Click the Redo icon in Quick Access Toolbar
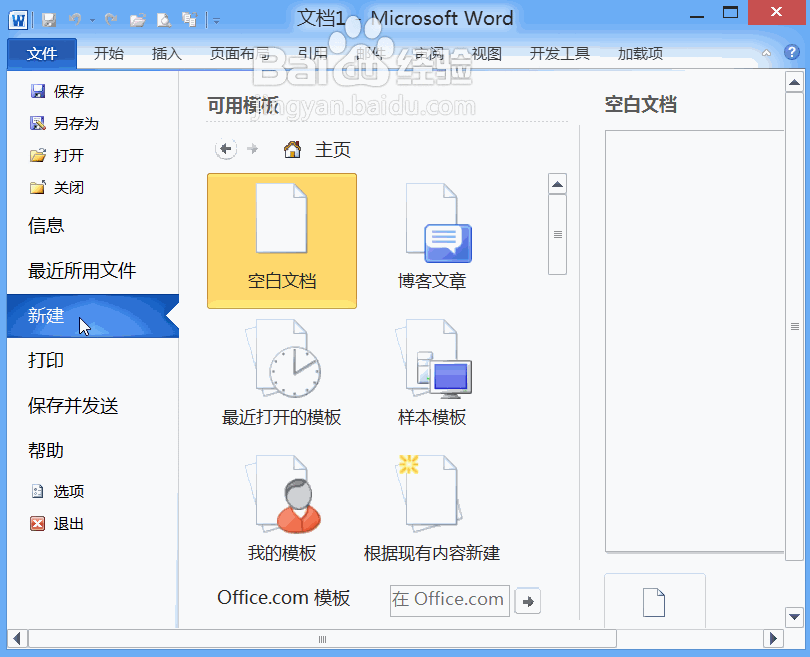810x657 pixels. pos(111,20)
